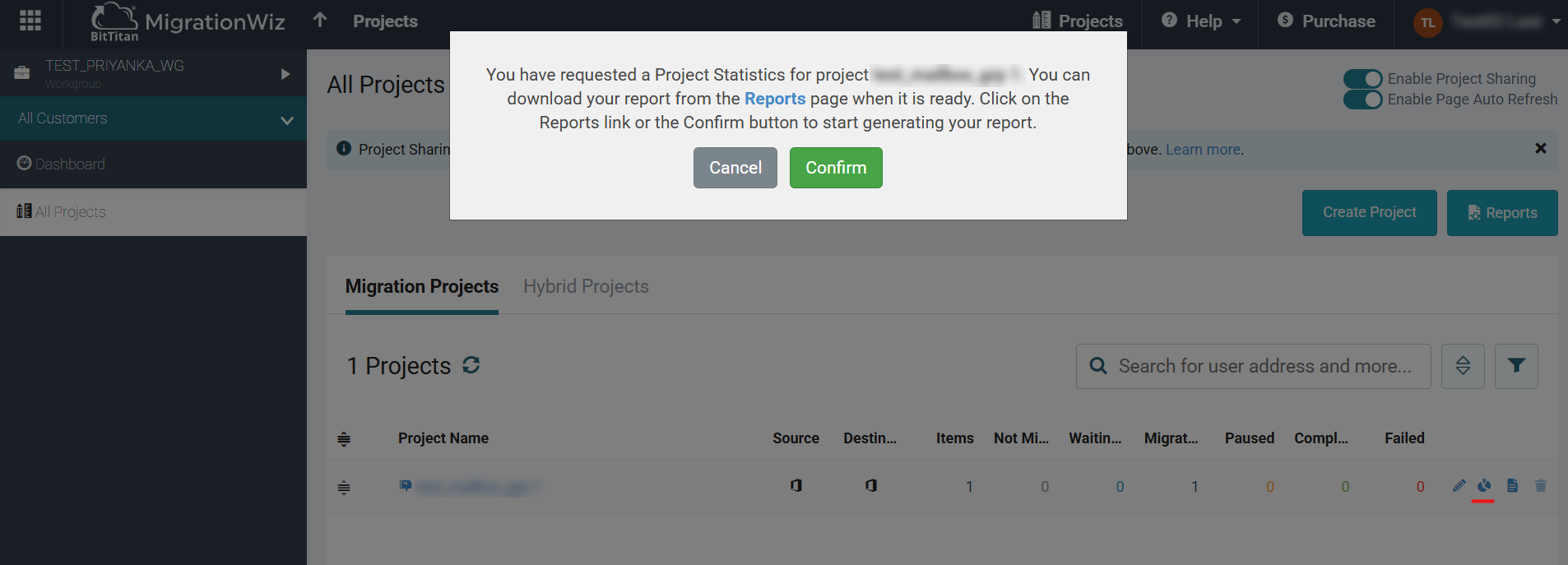The width and height of the screenshot is (1568, 565).
Task: Switch to Hybrid Projects tab
Action: coord(587,286)
